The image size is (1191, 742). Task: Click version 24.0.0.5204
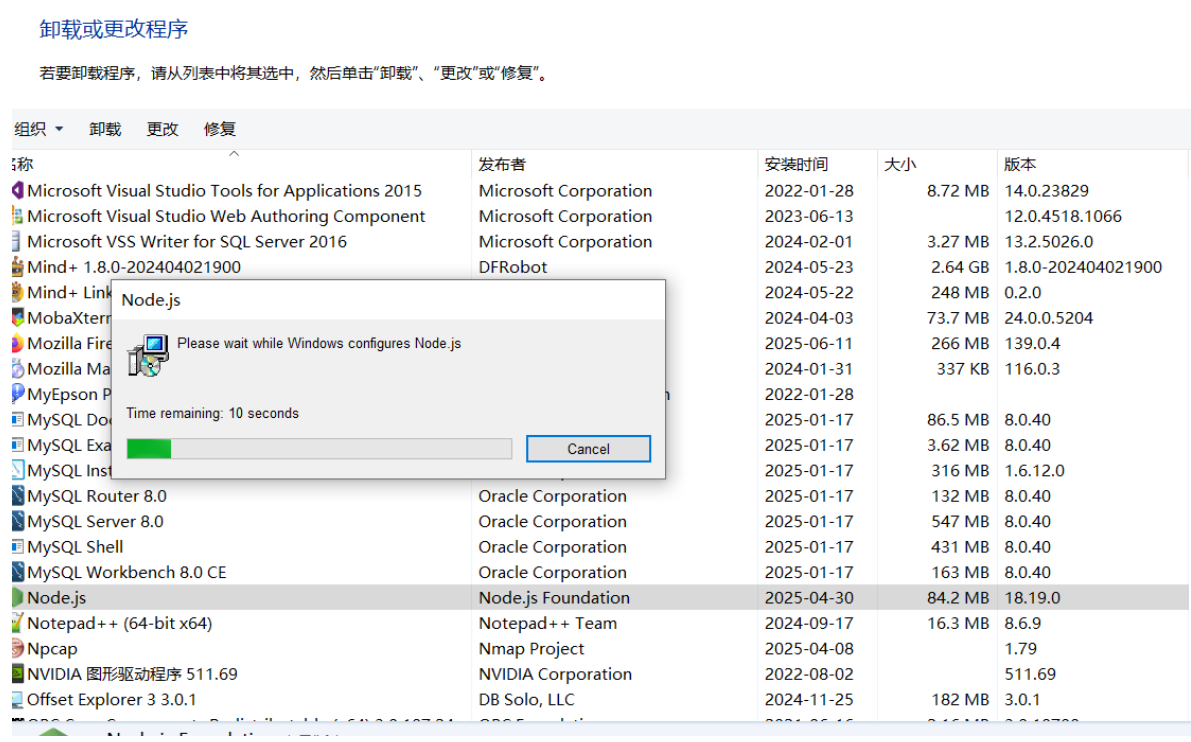[1048, 317]
